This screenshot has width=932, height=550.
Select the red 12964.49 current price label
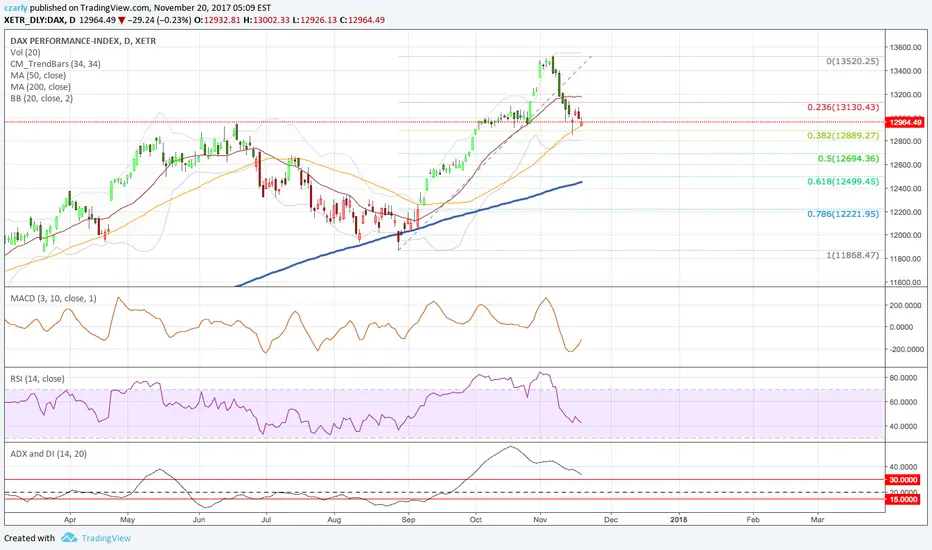click(904, 122)
